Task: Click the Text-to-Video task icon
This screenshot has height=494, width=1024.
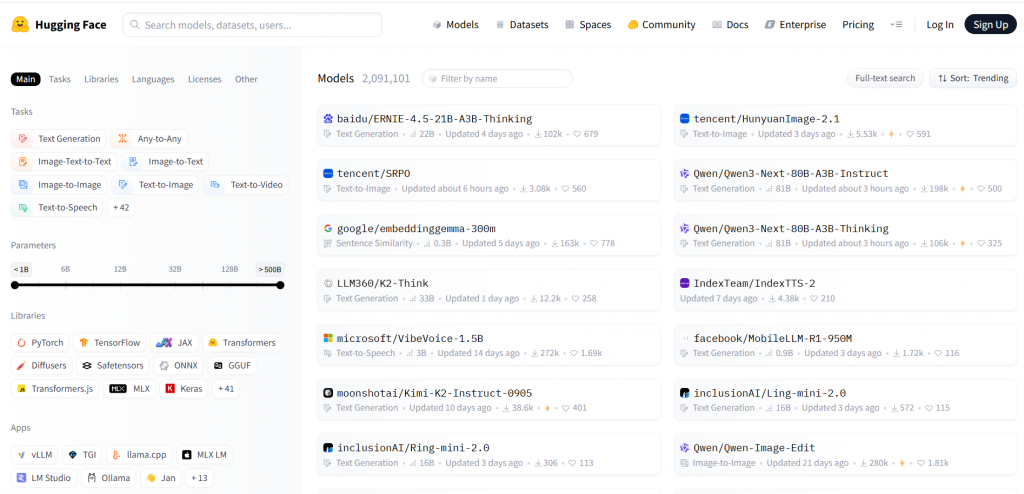Action: coord(216,185)
